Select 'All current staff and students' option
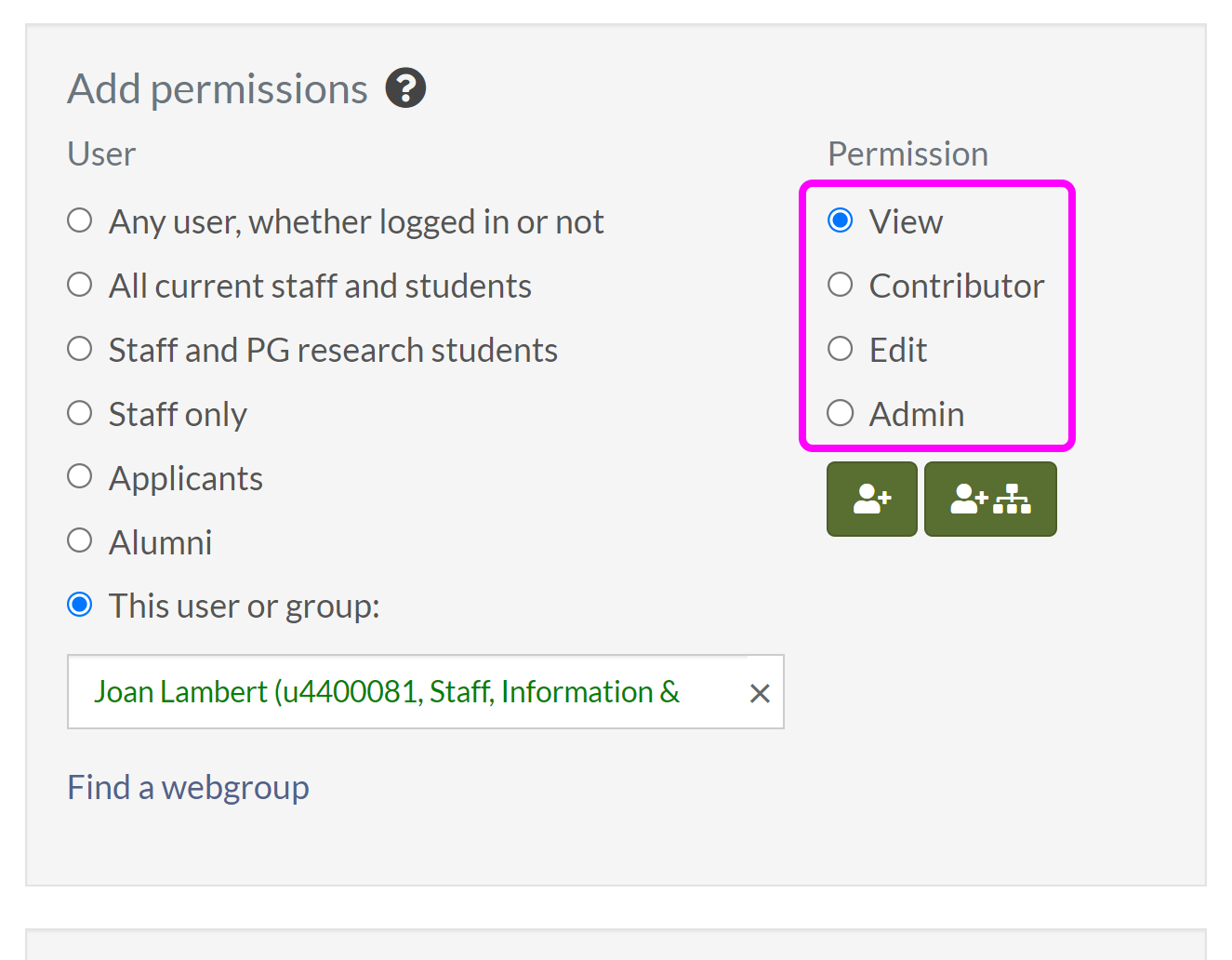The image size is (1232, 960). point(80,285)
